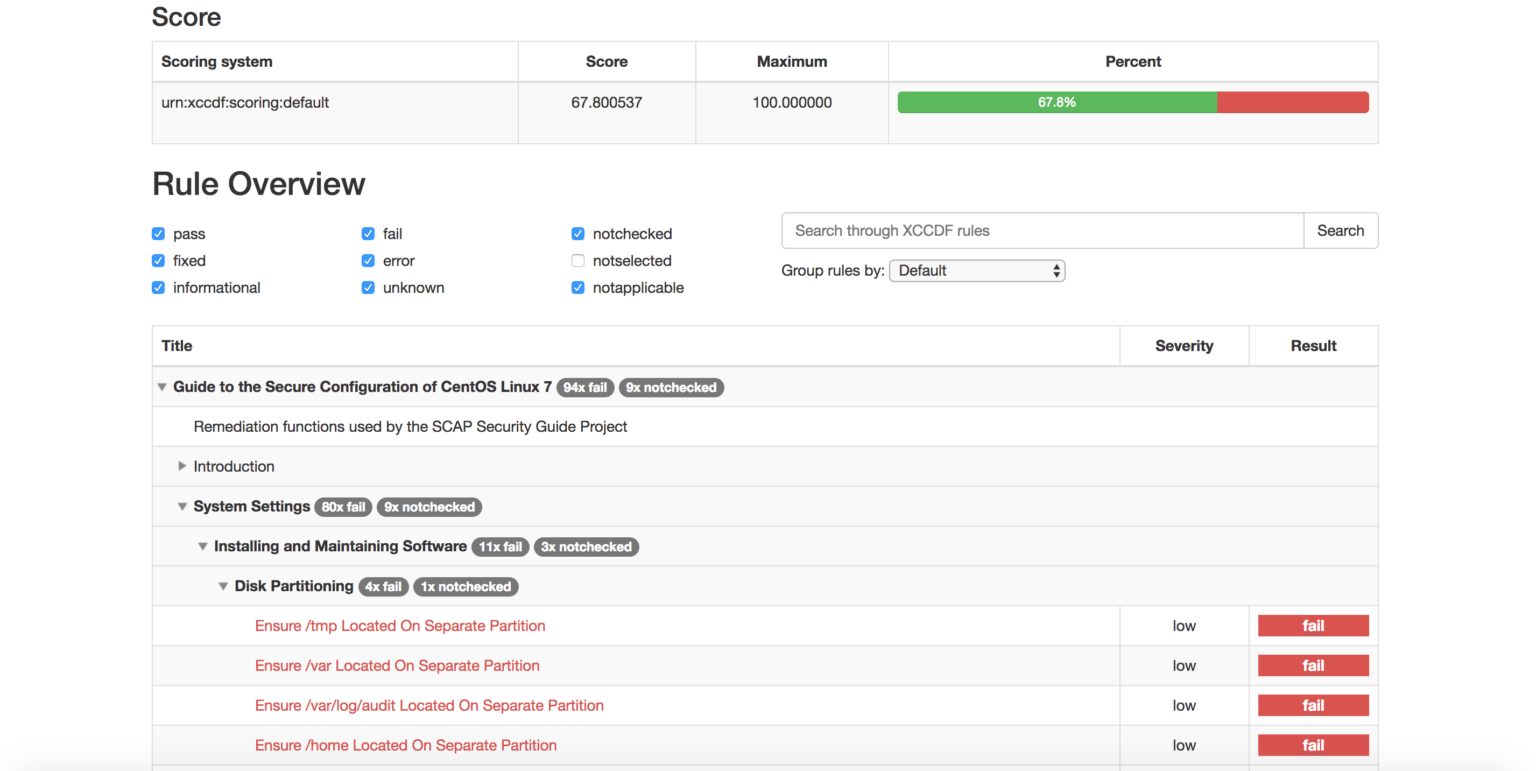The width and height of the screenshot is (1536, 771).
Task: Open Ensure /home Located On Separate Partition
Action: 405,746
